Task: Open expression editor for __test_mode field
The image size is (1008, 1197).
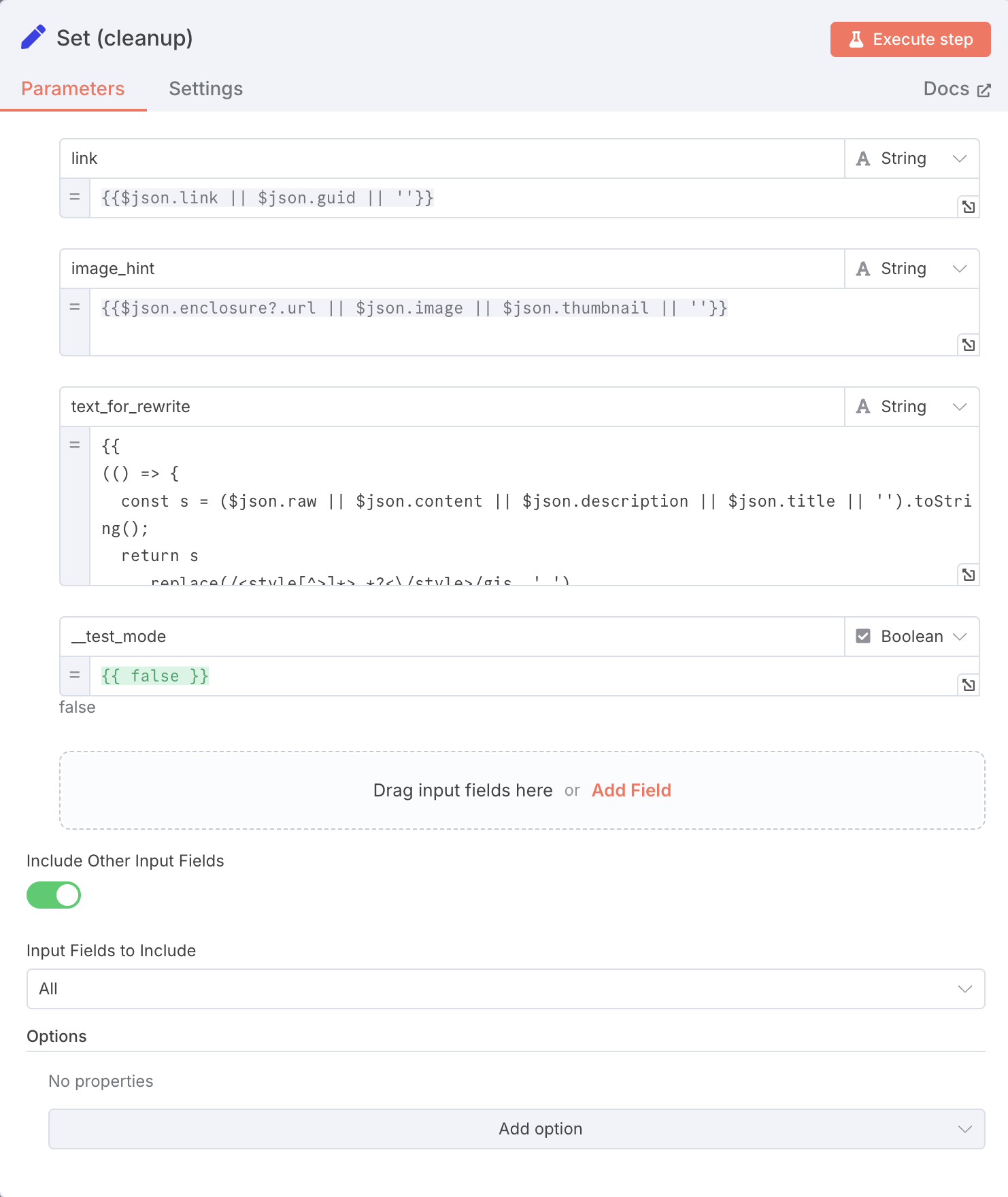Action: (x=968, y=685)
